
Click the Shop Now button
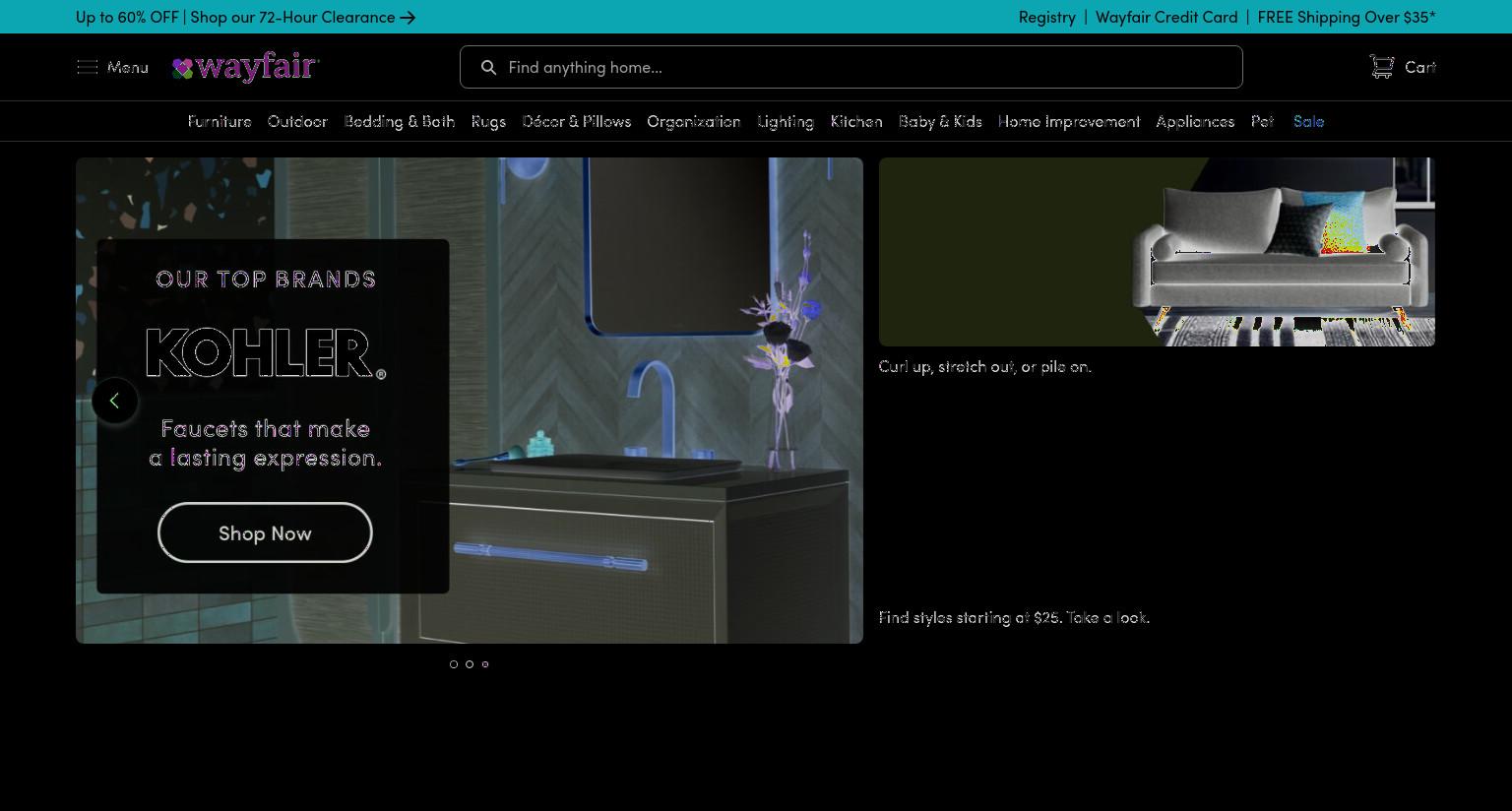point(265,532)
